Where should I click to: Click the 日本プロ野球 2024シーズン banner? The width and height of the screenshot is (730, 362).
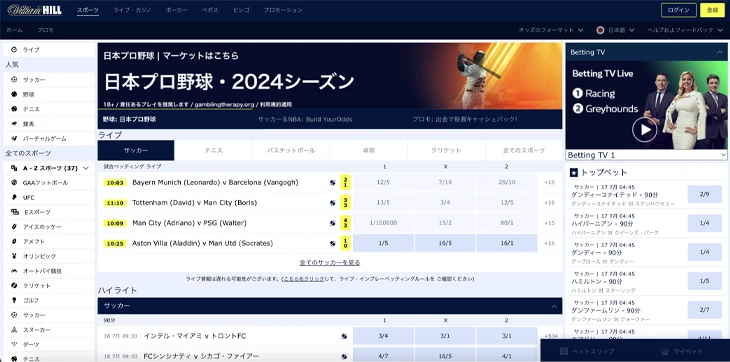tap(330, 76)
